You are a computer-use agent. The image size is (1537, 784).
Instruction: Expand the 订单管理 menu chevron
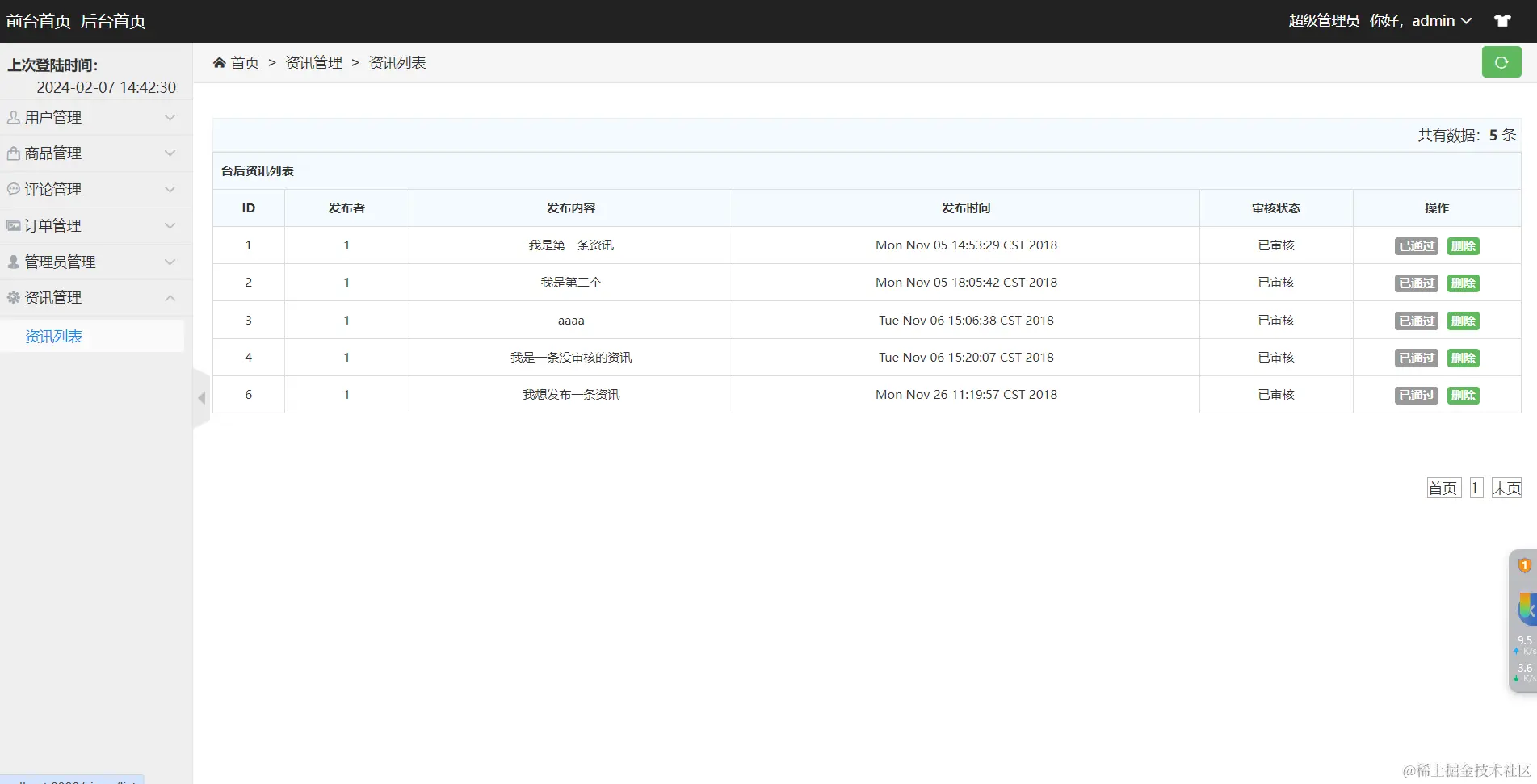(170, 225)
